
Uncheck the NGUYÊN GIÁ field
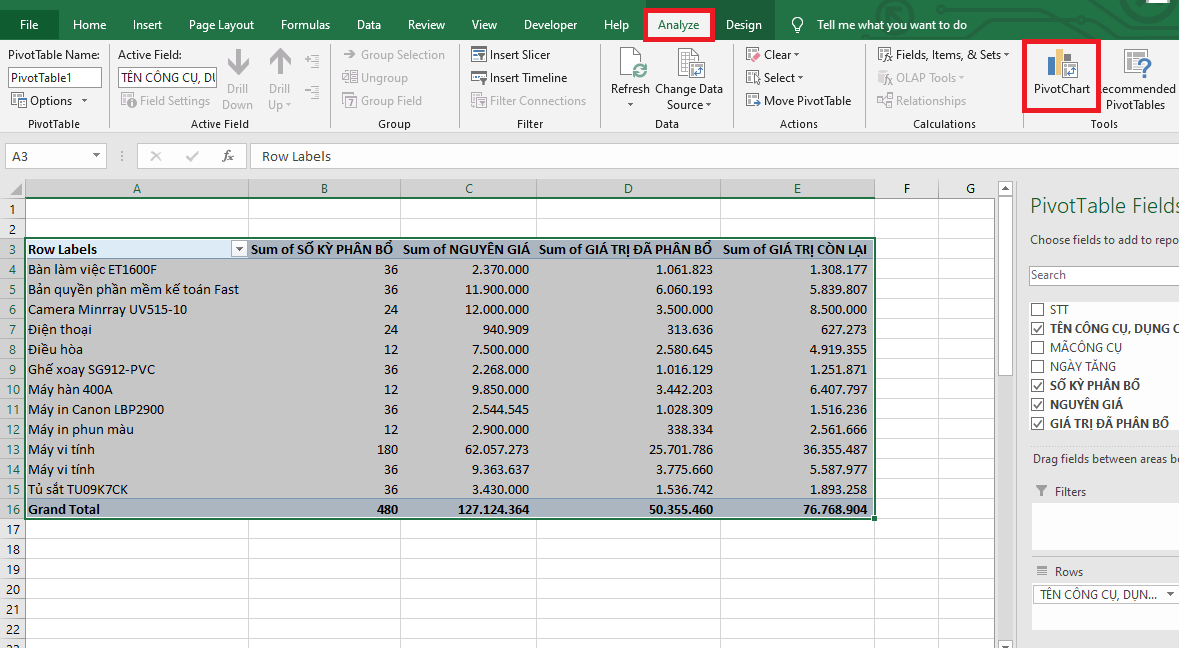(1037, 405)
